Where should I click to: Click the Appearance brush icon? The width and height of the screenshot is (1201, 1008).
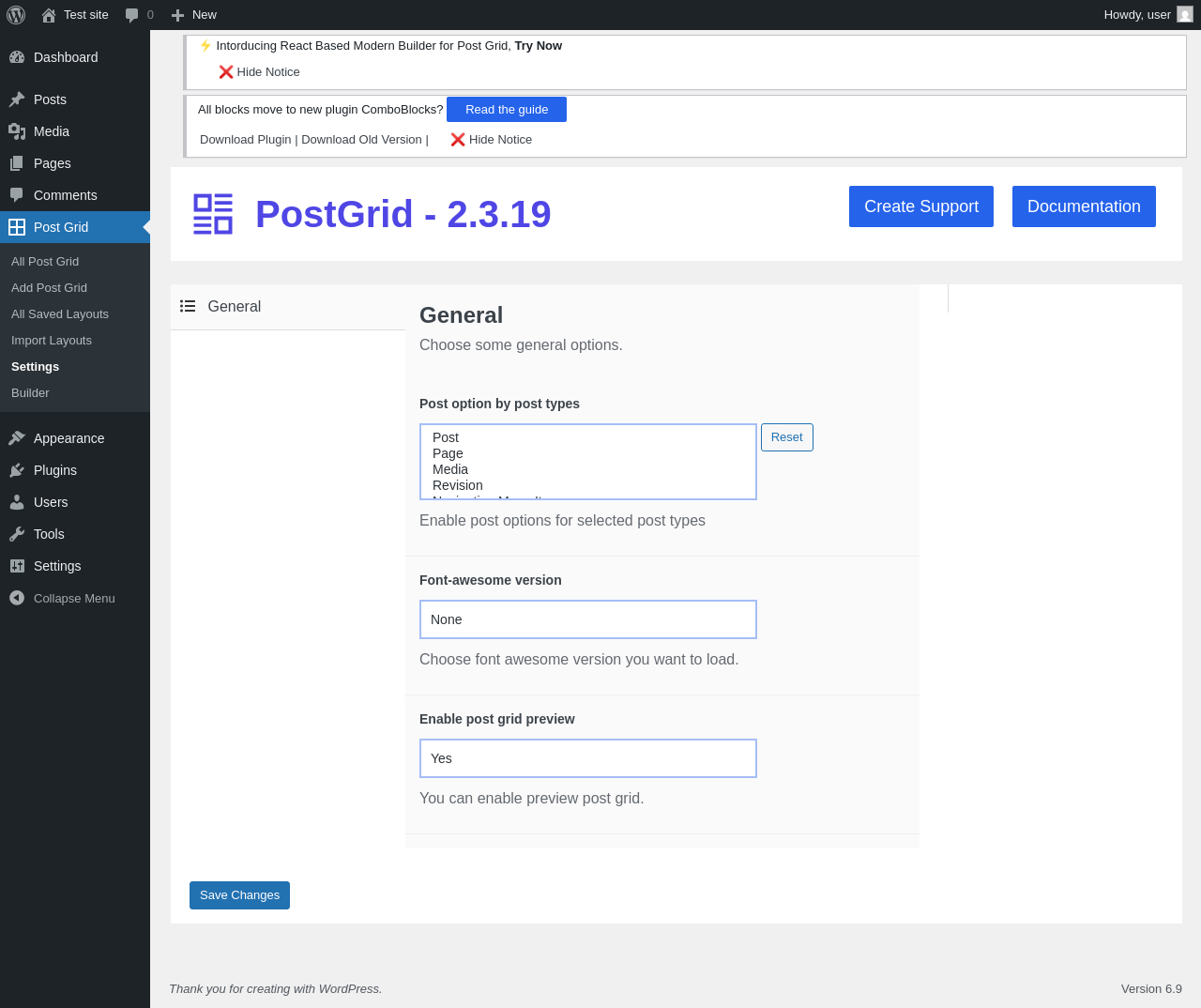click(17, 438)
